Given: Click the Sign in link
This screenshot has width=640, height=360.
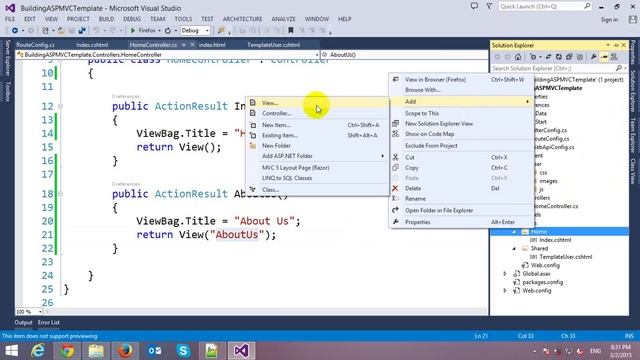Looking at the screenshot, I should (609, 20).
